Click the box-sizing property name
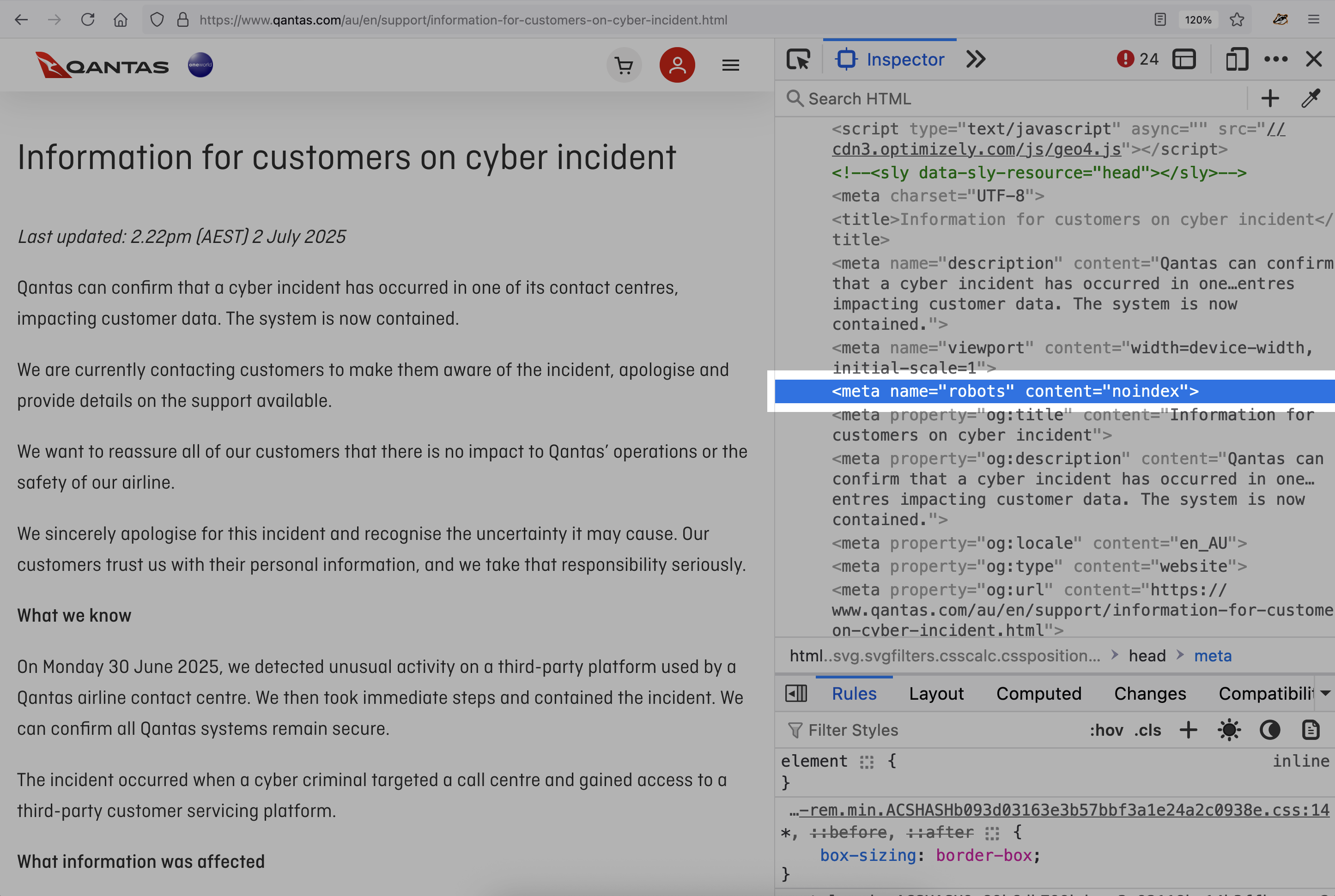Viewport: 1335px width, 896px height. (868, 855)
